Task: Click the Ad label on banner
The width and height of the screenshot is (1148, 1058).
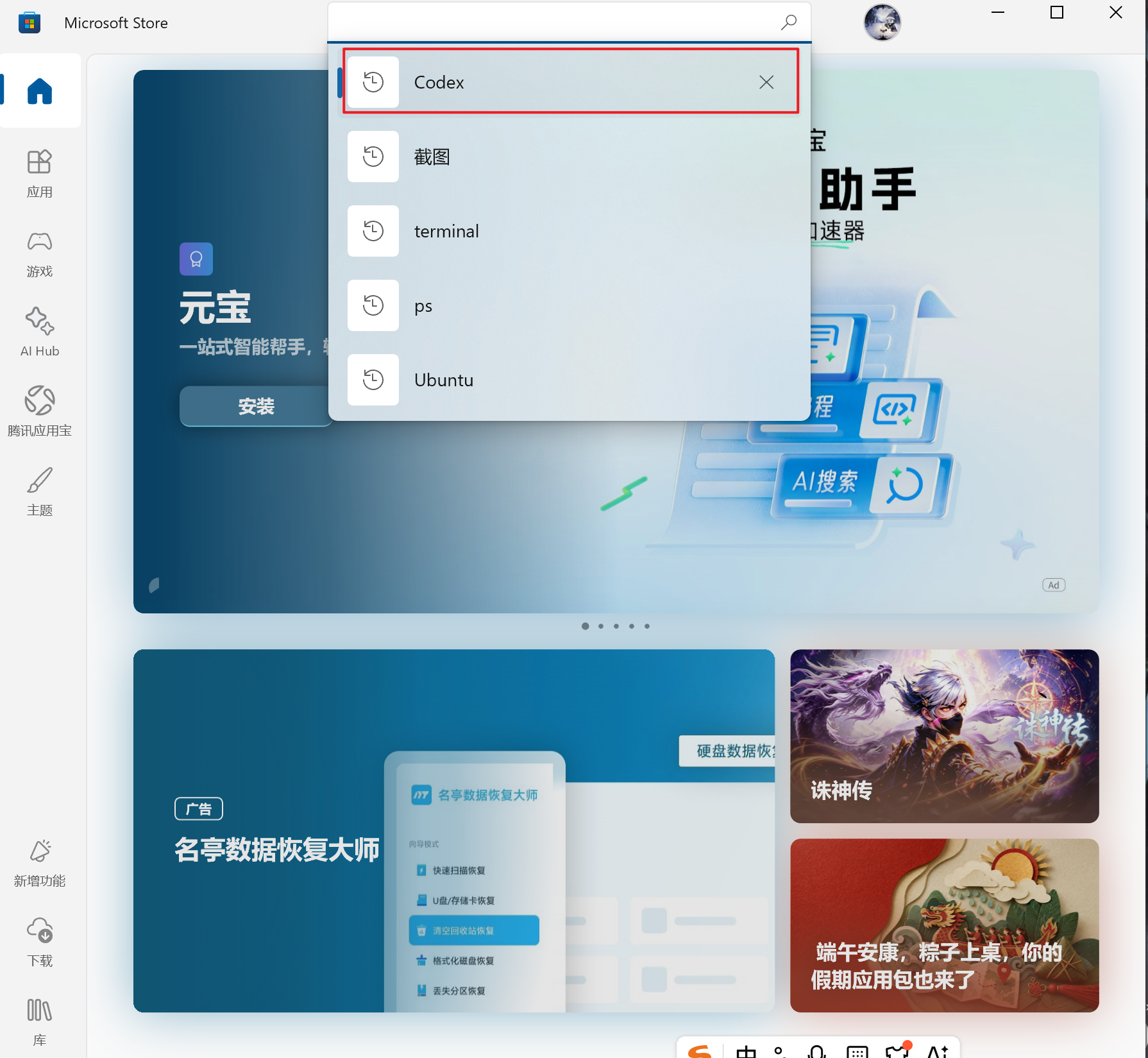Action: coord(1054,585)
